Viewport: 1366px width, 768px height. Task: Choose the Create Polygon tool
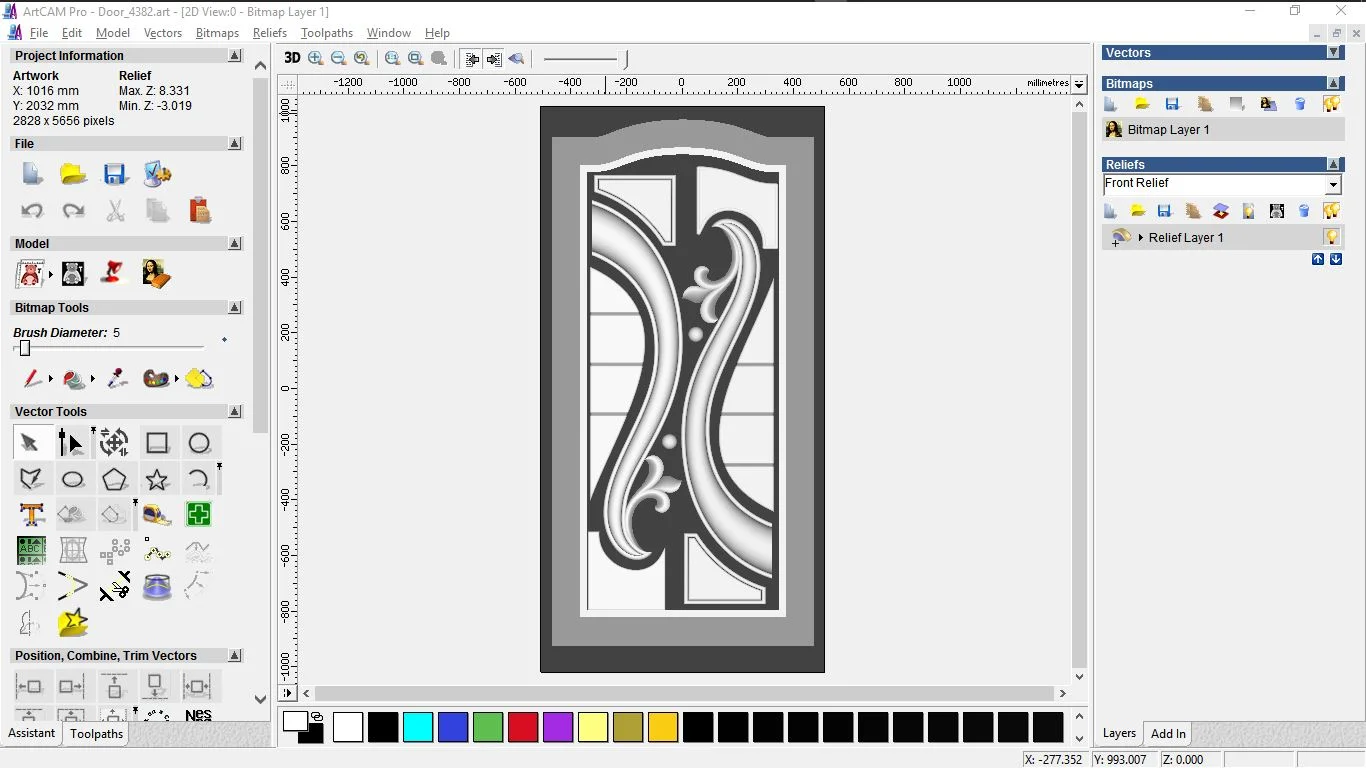[x=114, y=480]
